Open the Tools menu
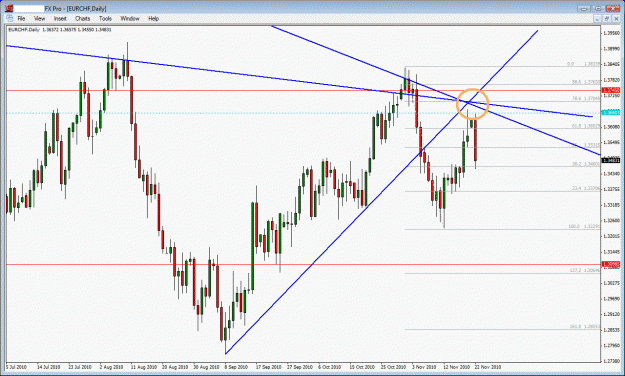 (105, 18)
